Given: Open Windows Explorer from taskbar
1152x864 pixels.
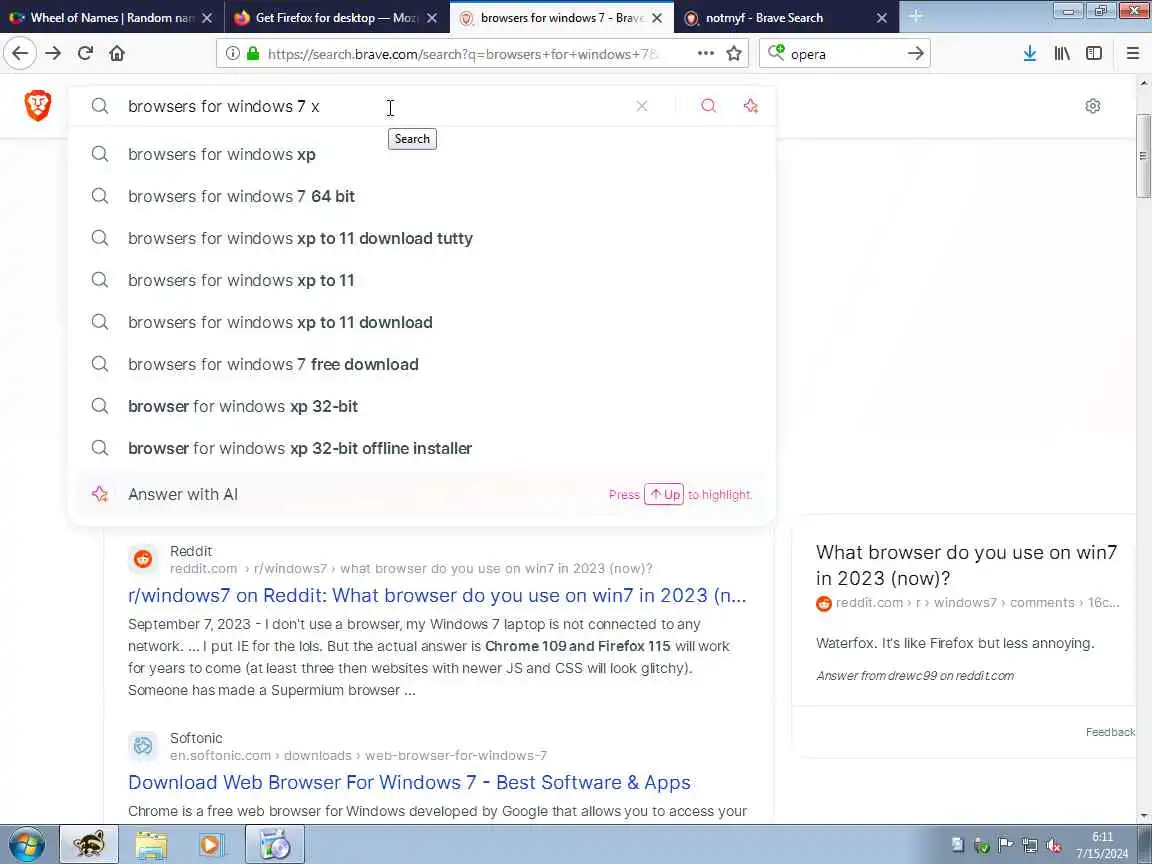Looking at the screenshot, I should tap(151, 845).
